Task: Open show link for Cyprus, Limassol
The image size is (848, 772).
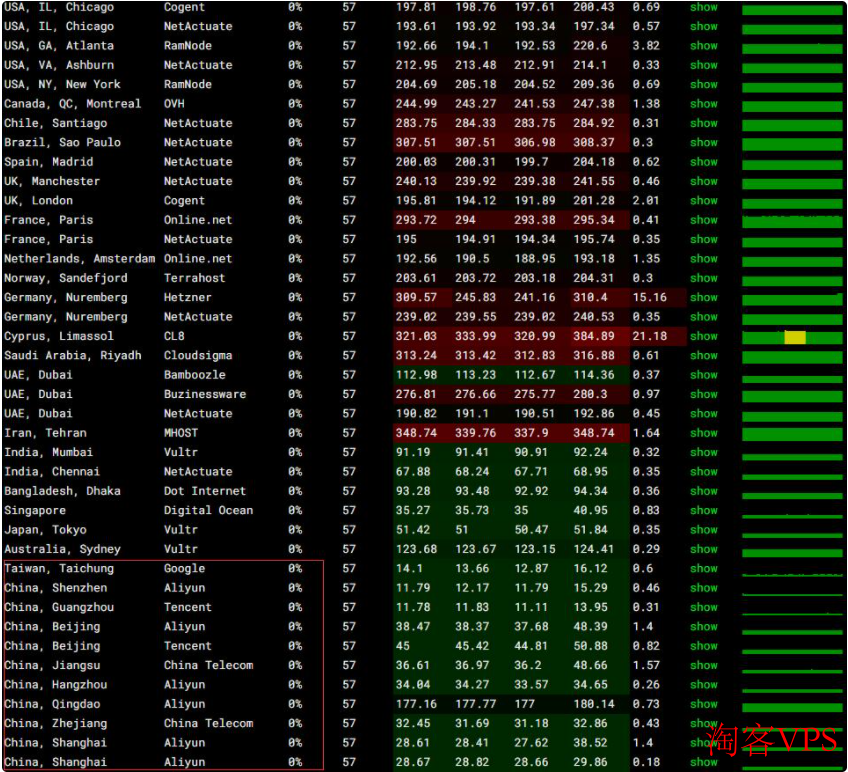Action: [704, 336]
